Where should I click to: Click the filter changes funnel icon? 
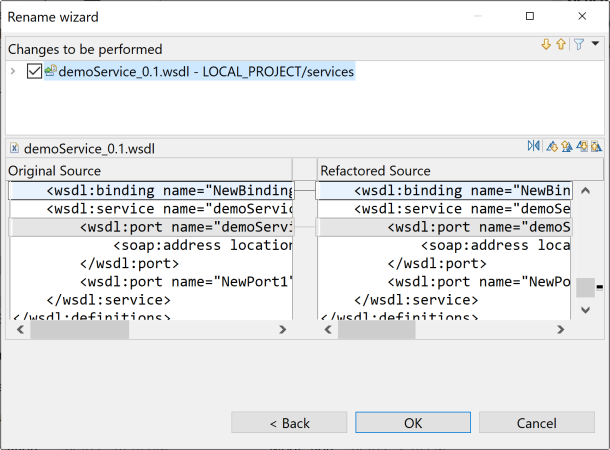coord(578,44)
